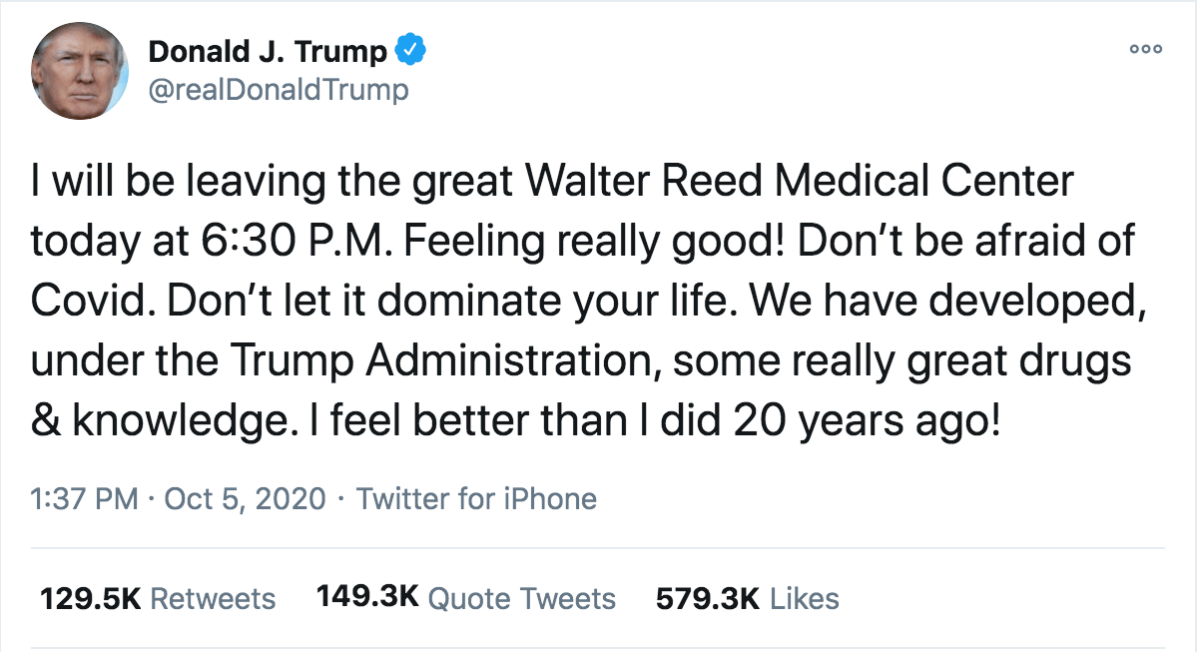
Task: Click the 20 years ago! text
Action: 867,419
